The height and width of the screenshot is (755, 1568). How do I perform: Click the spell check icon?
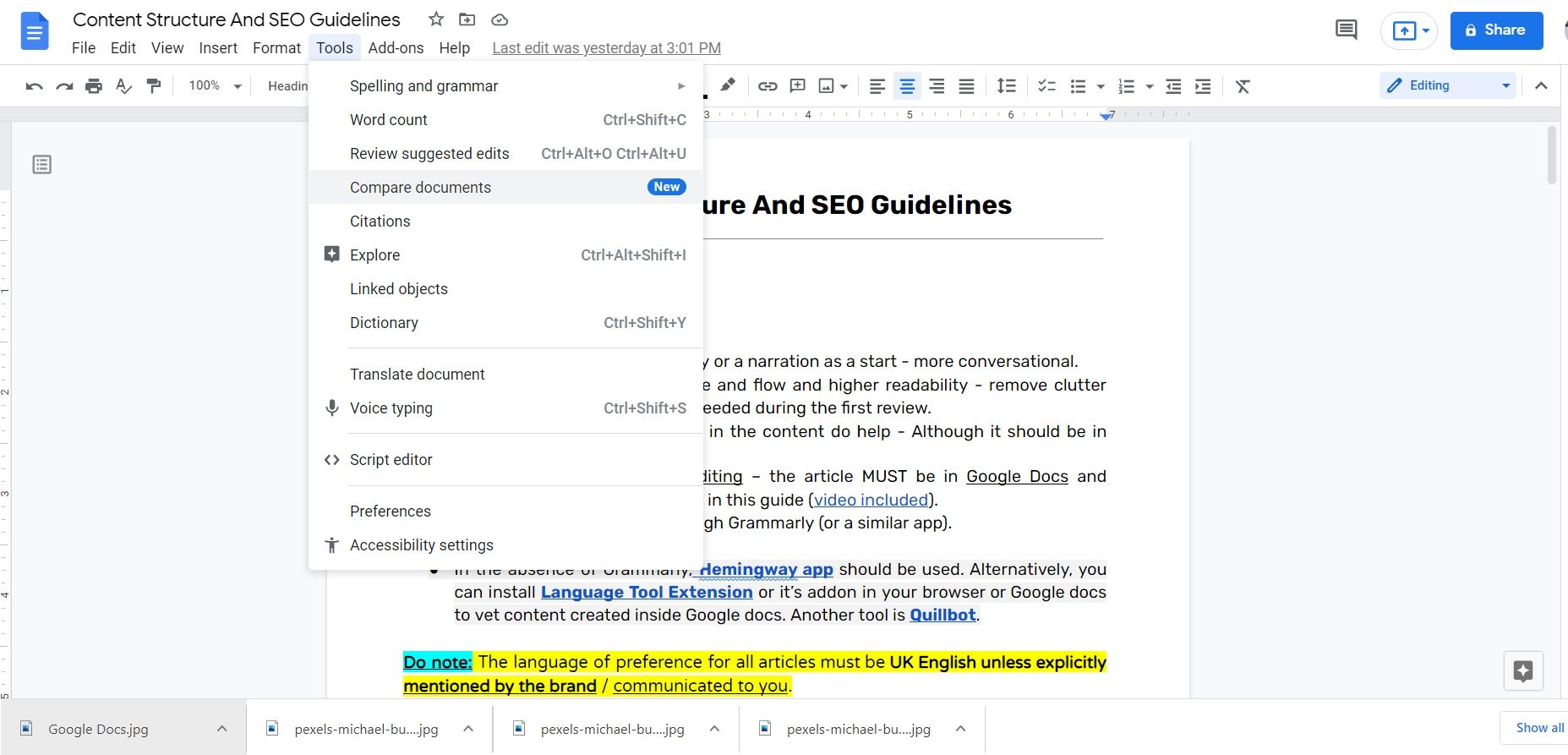click(x=123, y=86)
